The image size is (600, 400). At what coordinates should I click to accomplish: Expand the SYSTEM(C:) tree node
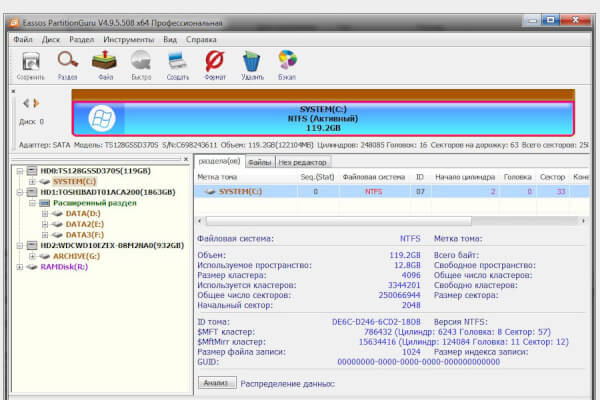point(32,181)
